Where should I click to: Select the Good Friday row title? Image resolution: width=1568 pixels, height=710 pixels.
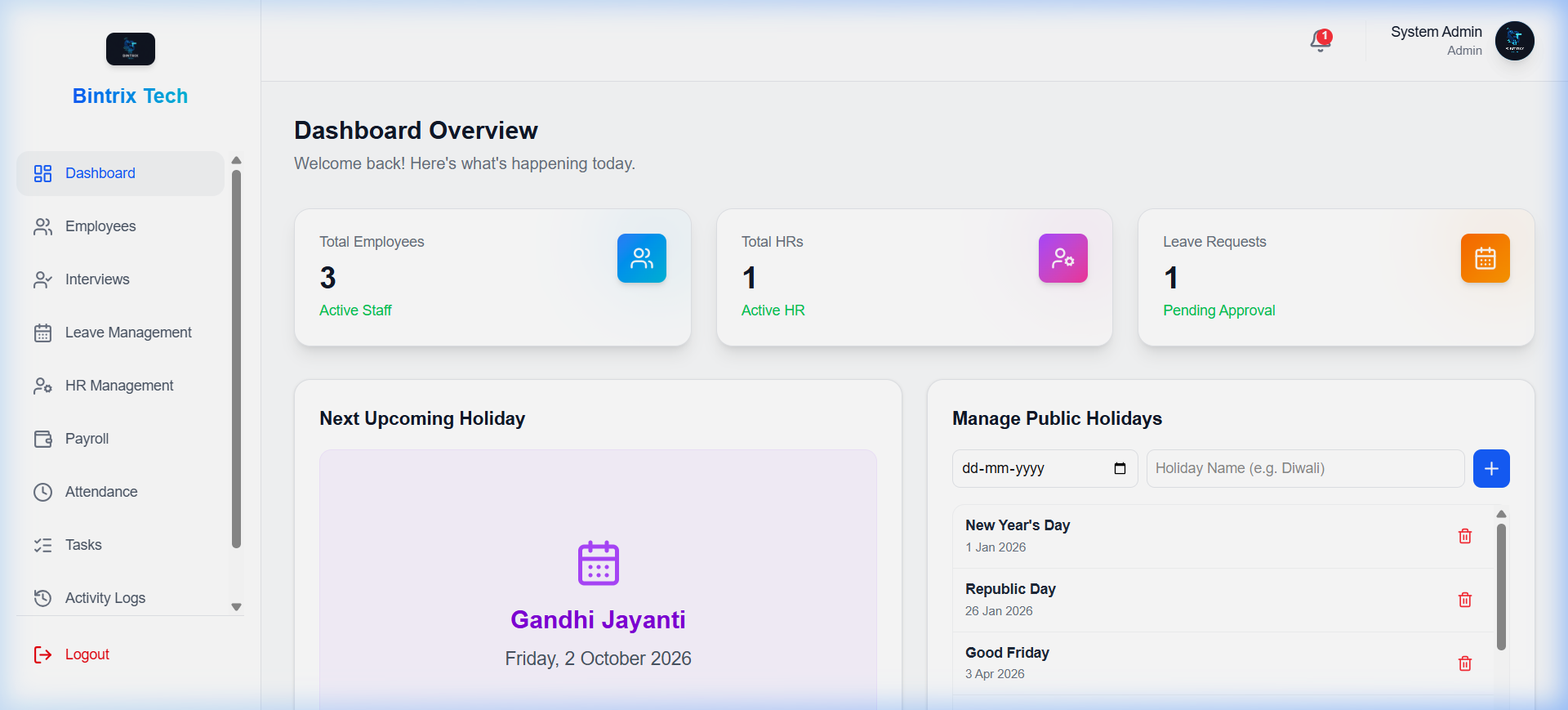[1007, 653]
